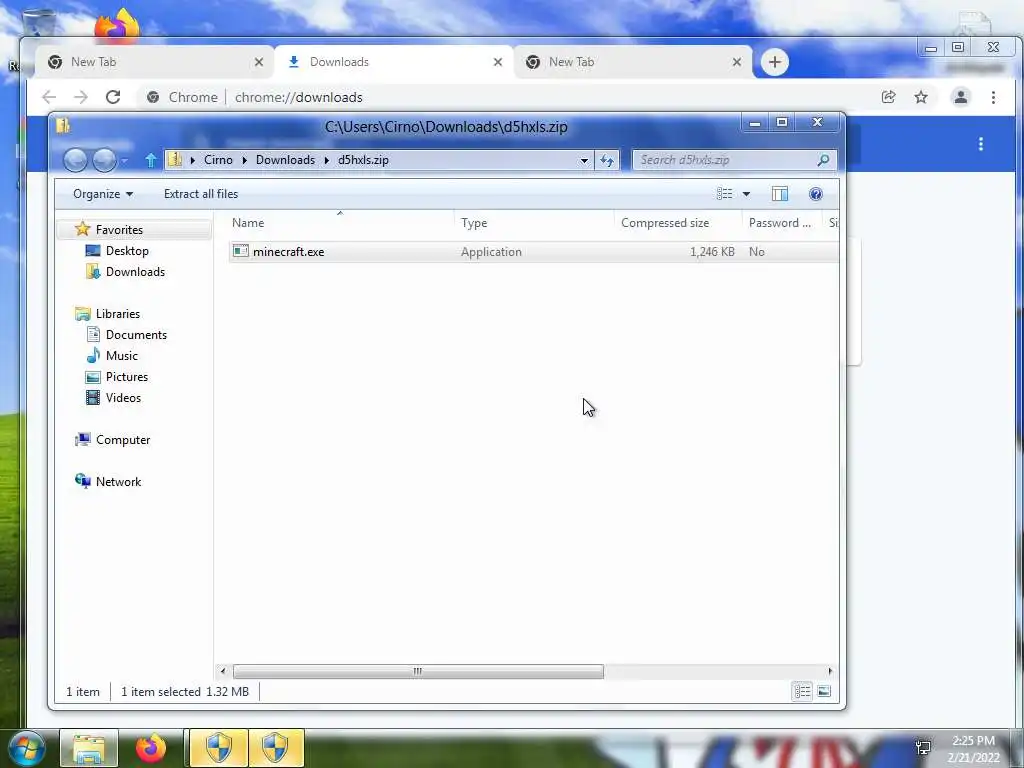This screenshot has height=768, width=1024.
Task: Click the first shield icon on taskbar
Action: [218, 748]
